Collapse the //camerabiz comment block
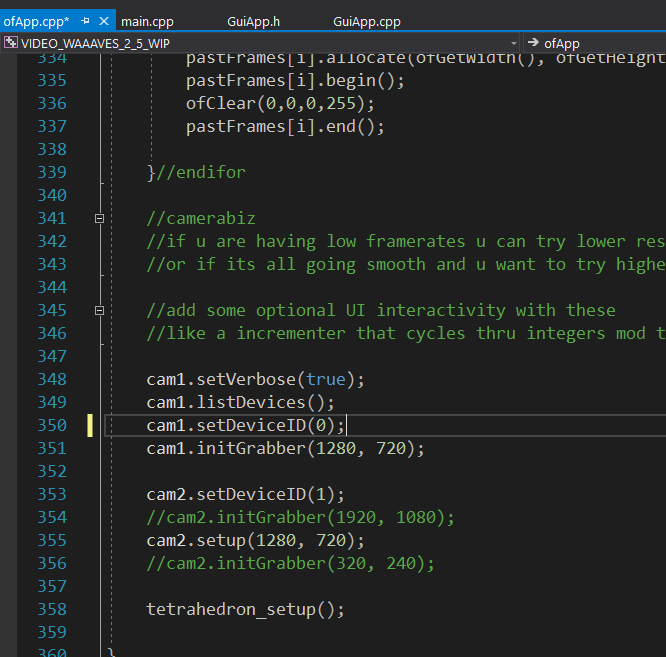Viewport: 666px width, 657px height. click(99, 218)
